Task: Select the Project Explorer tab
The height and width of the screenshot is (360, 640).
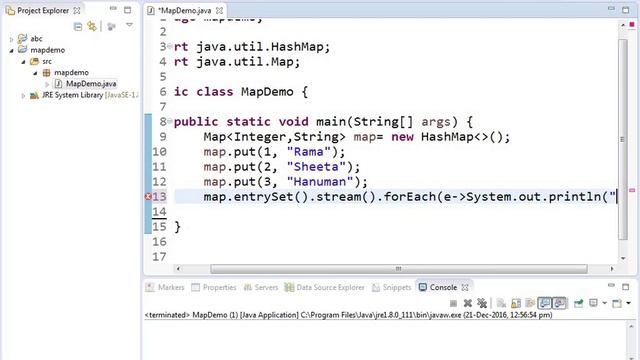Action: pyautogui.click(x=43, y=11)
